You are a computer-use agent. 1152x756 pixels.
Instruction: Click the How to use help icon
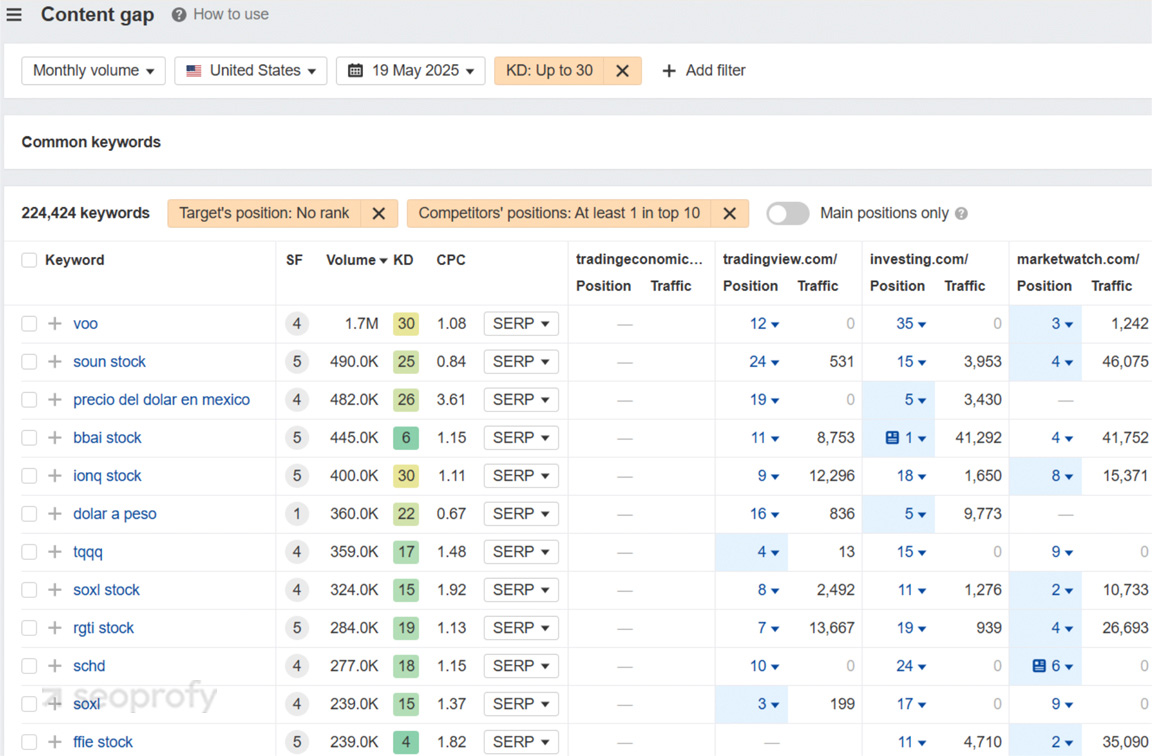[x=179, y=15]
